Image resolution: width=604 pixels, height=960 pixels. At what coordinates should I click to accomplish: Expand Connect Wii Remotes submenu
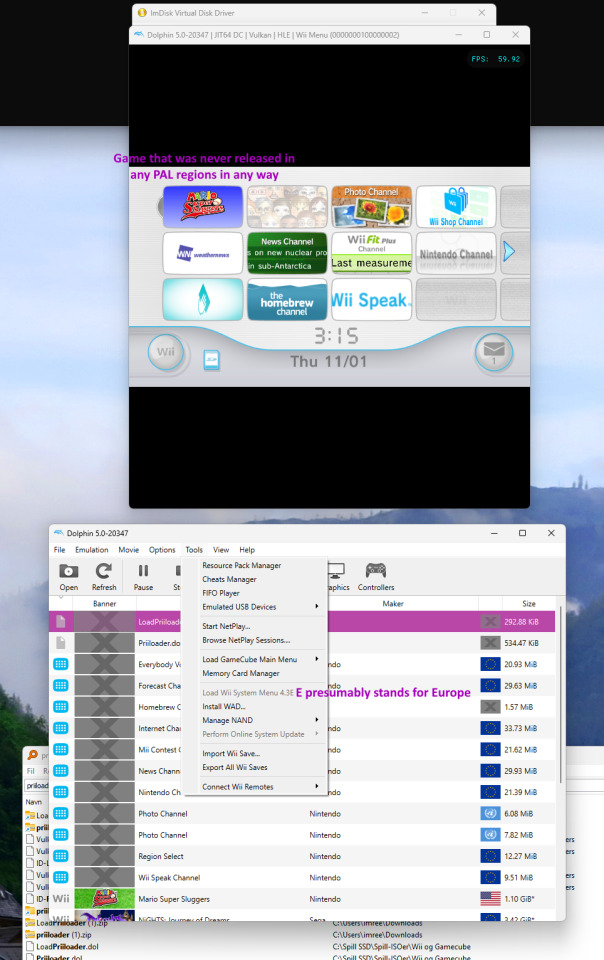coord(255,787)
